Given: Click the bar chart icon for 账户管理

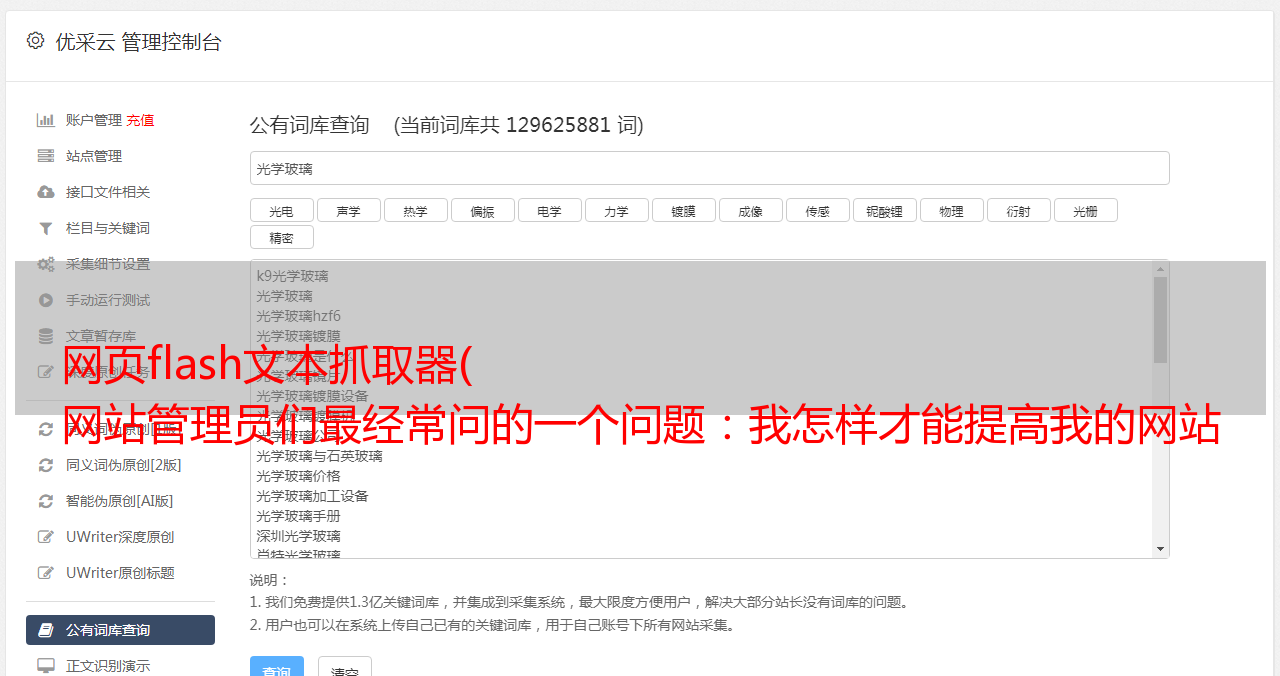Looking at the screenshot, I should (x=45, y=120).
